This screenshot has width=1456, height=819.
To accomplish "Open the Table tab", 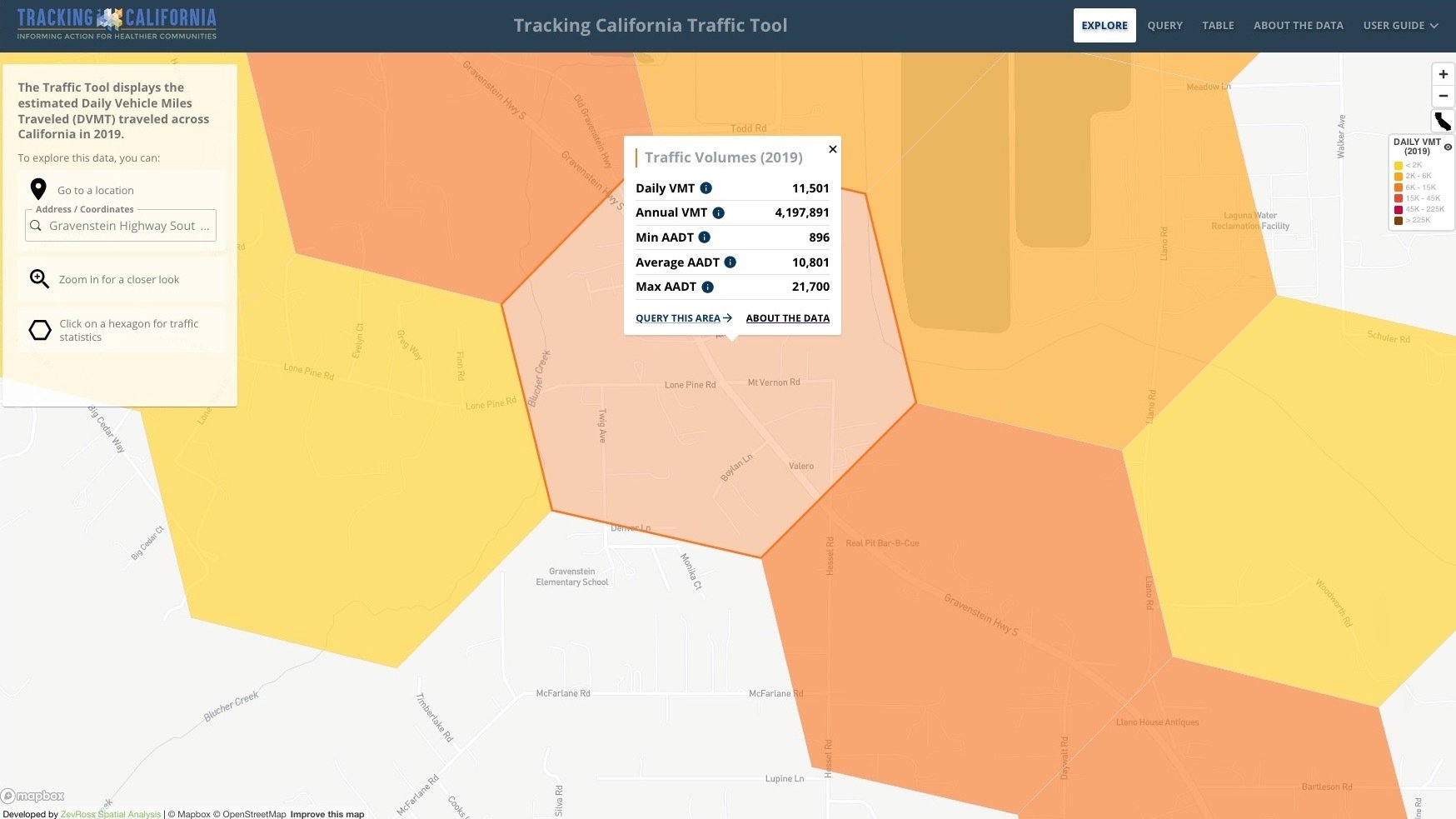I will click(1217, 26).
